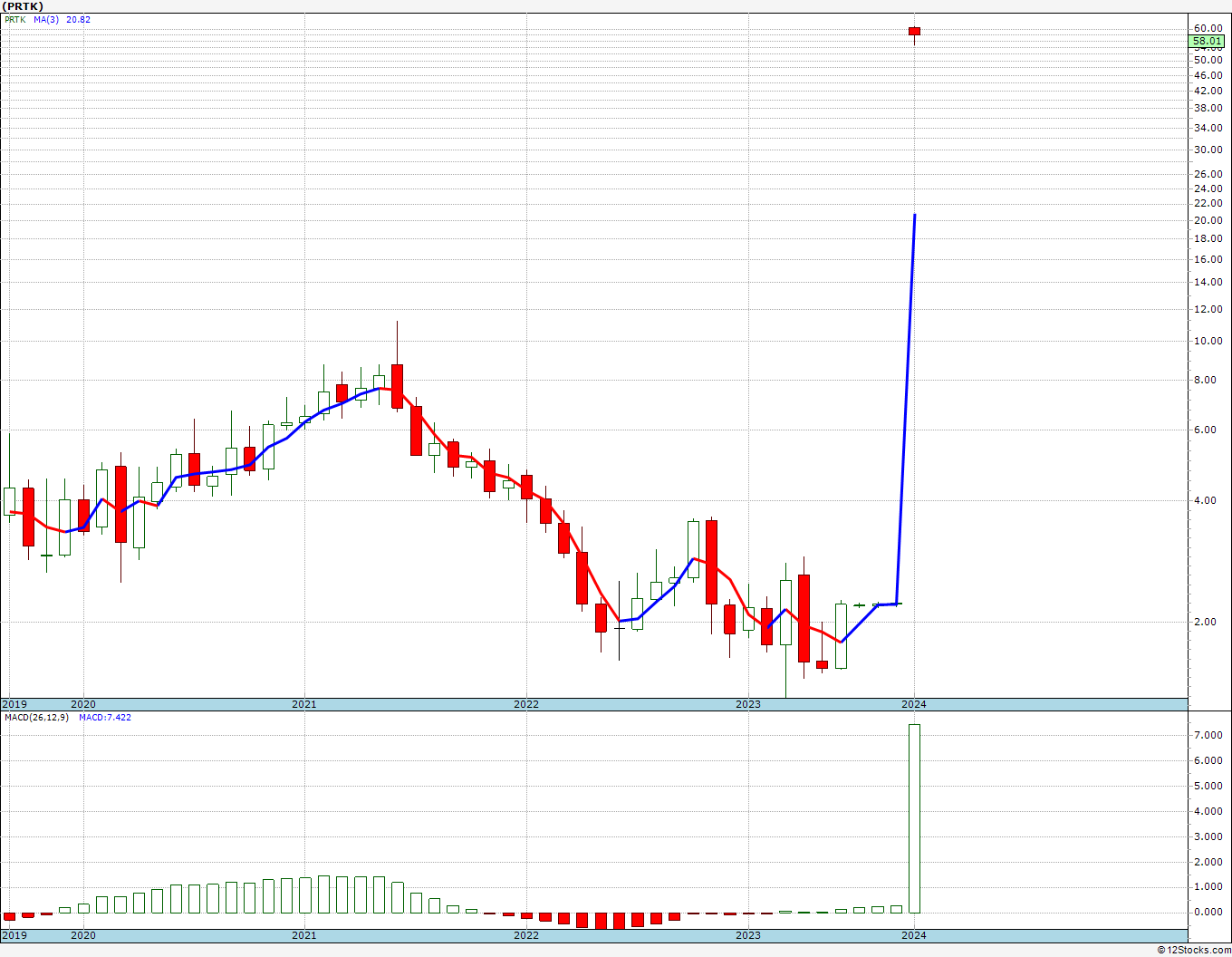Click 2019 on the MACD panel time axis
The image size is (1232, 957).
tap(14, 935)
